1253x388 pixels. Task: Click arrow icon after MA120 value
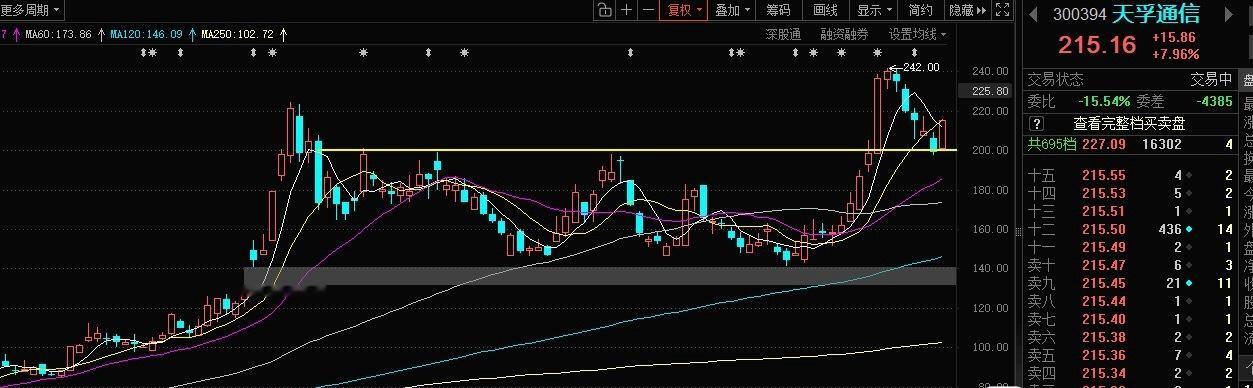(x=193, y=34)
